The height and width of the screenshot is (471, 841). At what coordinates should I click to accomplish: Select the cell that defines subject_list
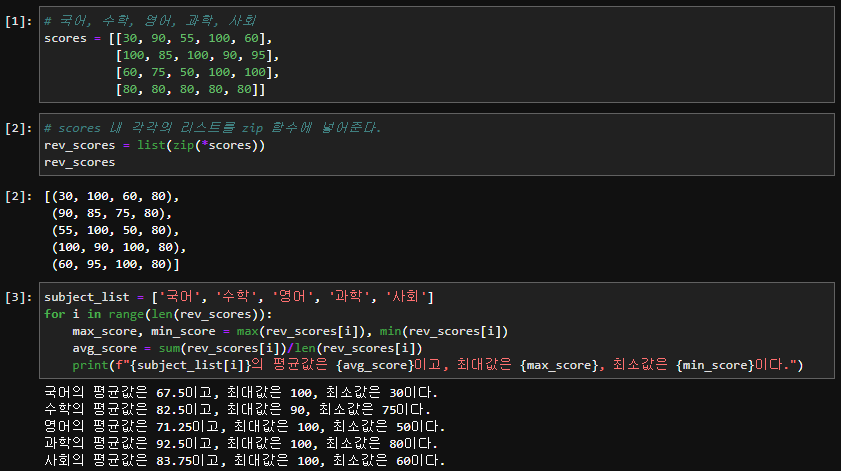(437, 330)
